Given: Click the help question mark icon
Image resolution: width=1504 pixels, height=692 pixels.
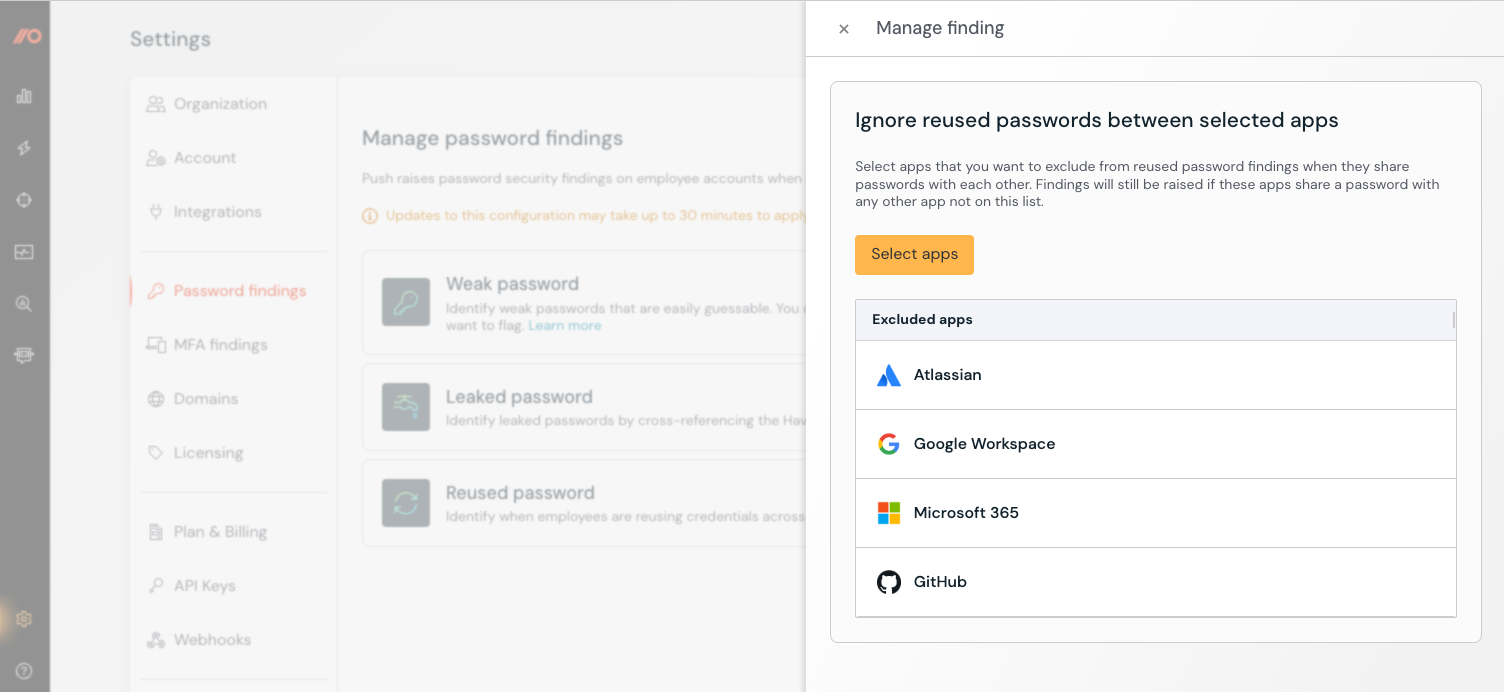Looking at the screenshot, I should tap(24, 671).
